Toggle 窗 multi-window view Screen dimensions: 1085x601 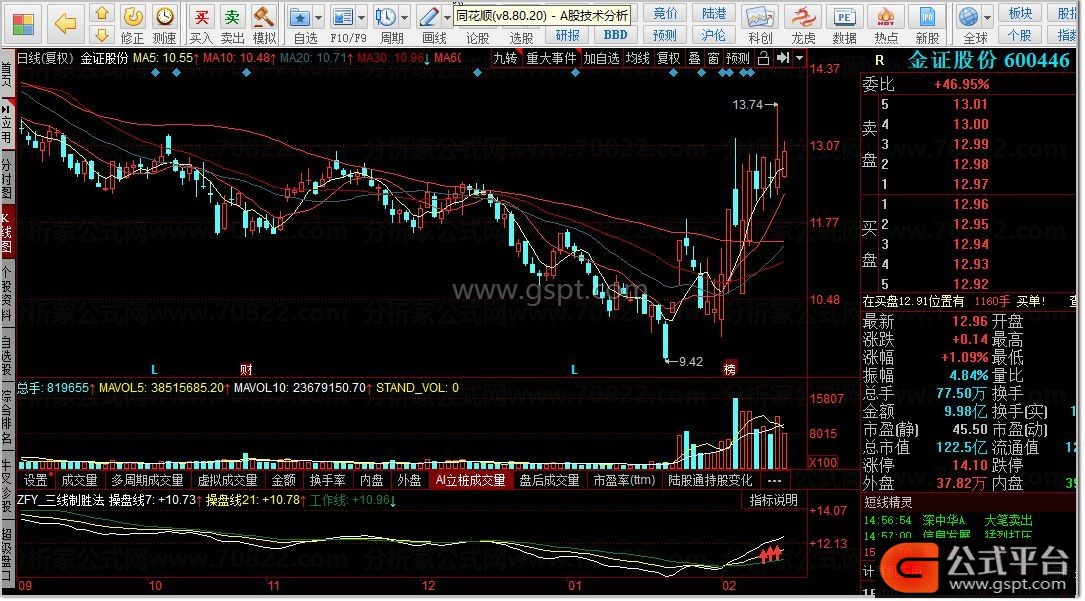pos(713,58)
